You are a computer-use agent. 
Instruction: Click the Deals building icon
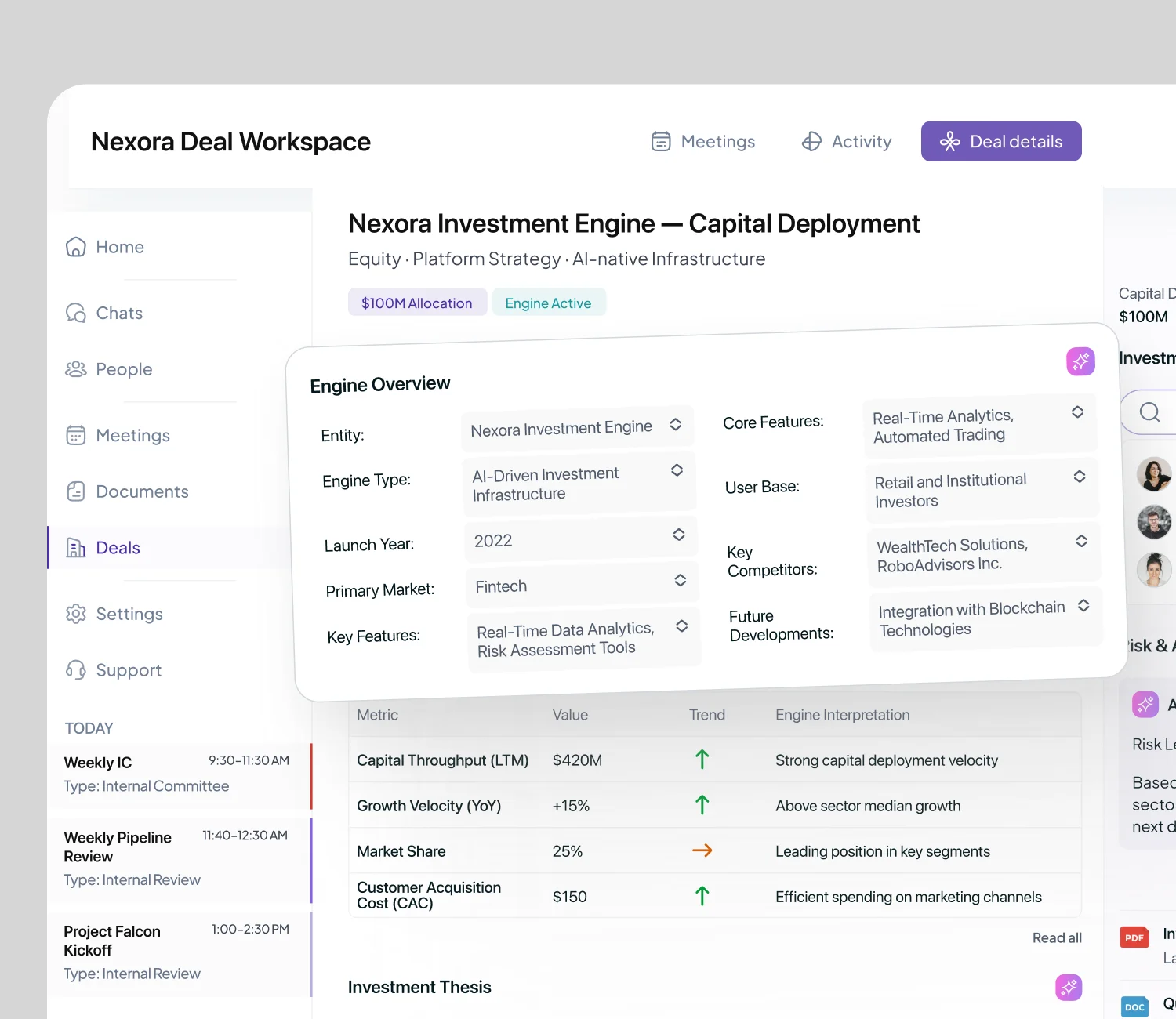point(75,548)
